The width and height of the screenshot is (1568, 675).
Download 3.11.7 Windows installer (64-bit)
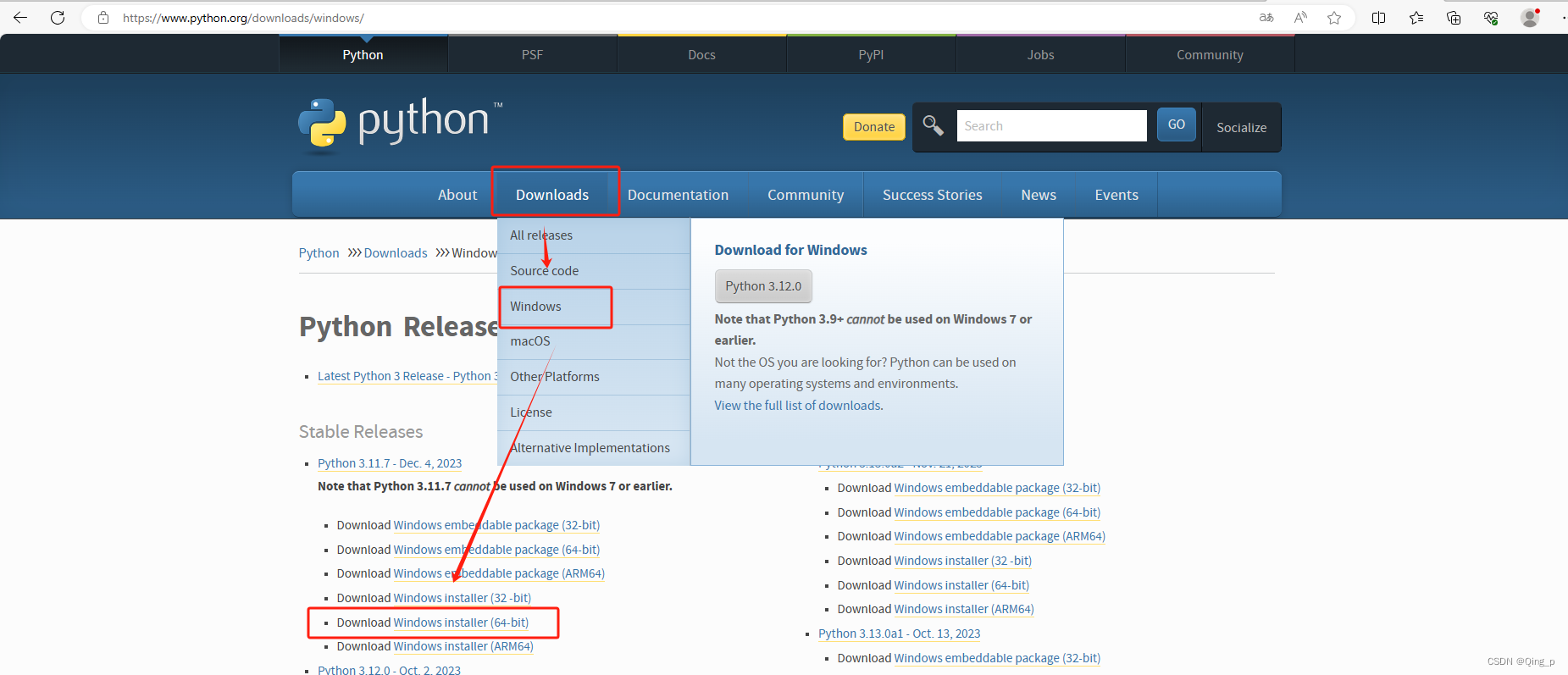coord(461,622)
